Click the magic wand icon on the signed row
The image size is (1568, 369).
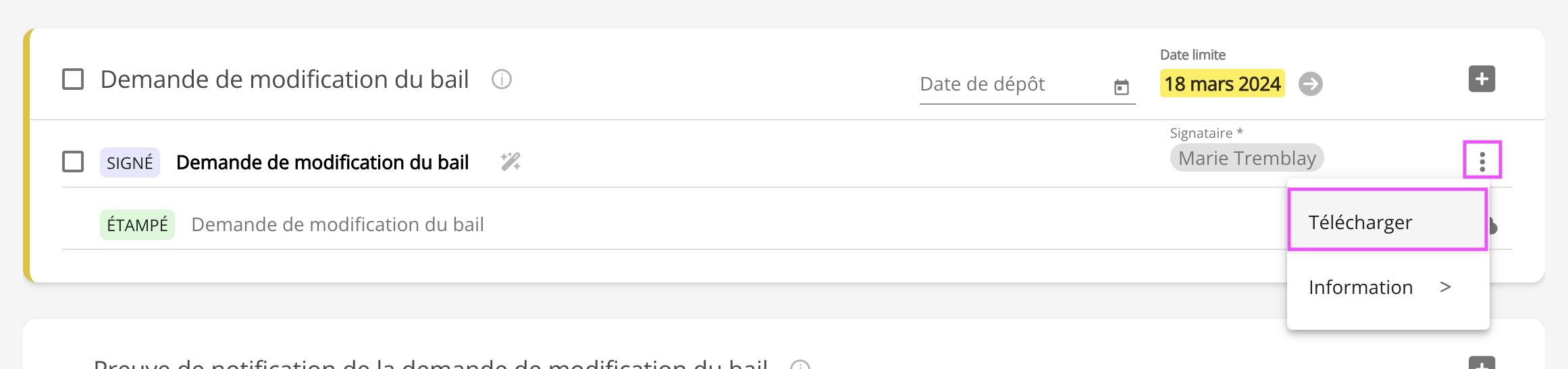click(511, 162)
